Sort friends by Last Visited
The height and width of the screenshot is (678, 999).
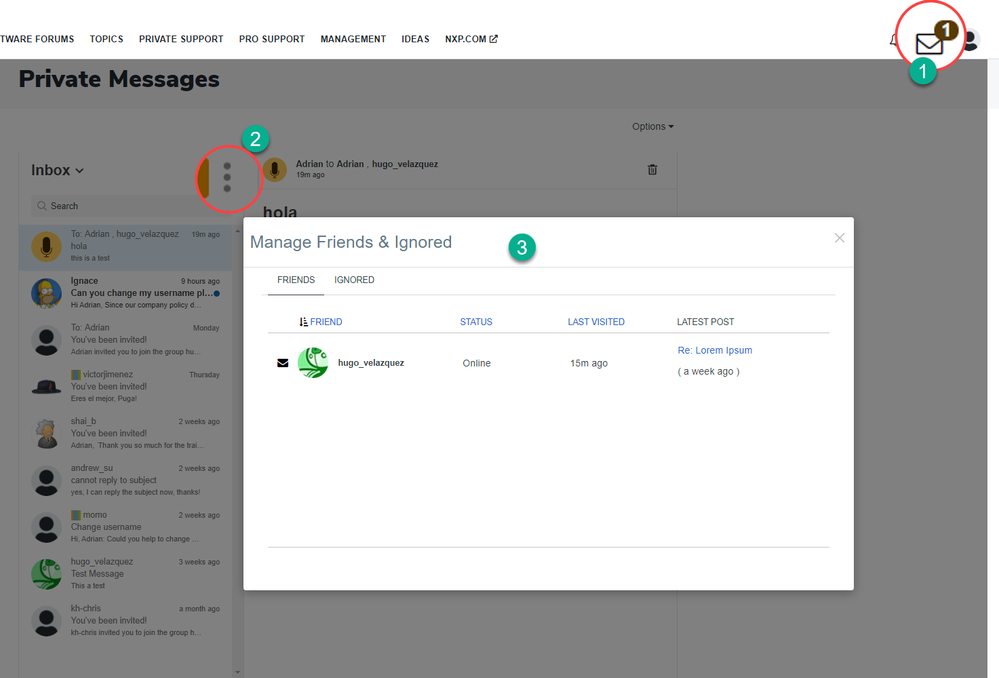596,322
